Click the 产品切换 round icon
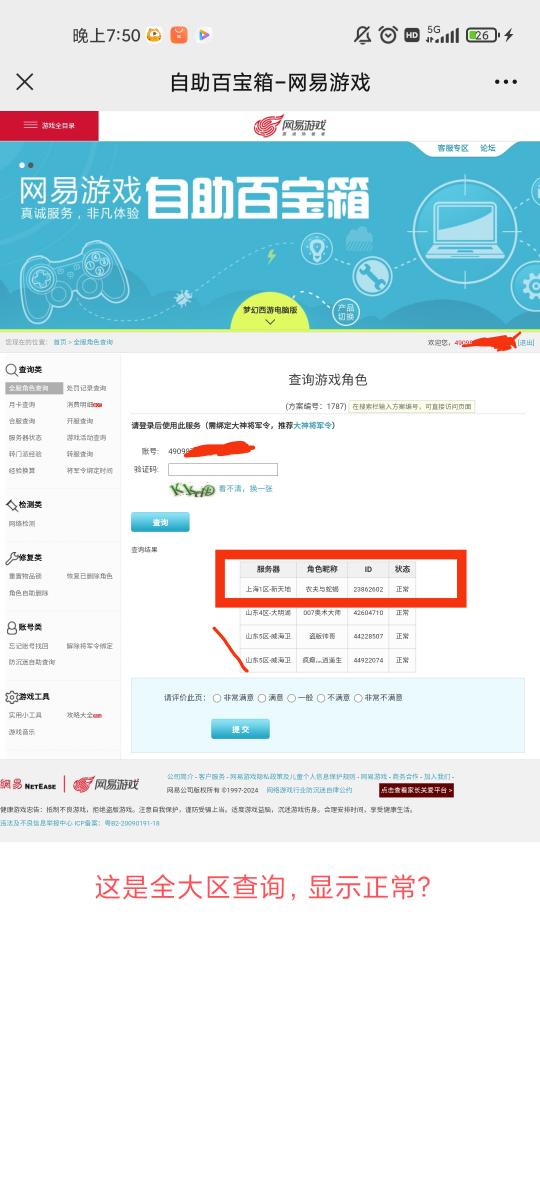This screenshot has height=1200, width=540. [x=346, y=312]
